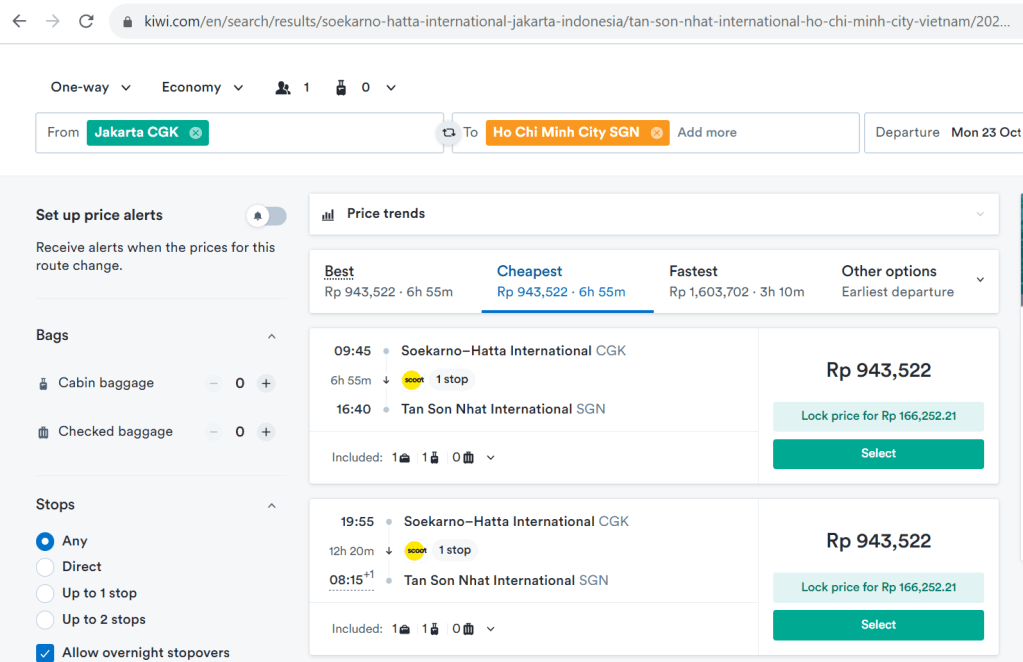Lock price on the 19:55 flight
The width and height of the screenshot is (1023, 662).
(878, 587)
